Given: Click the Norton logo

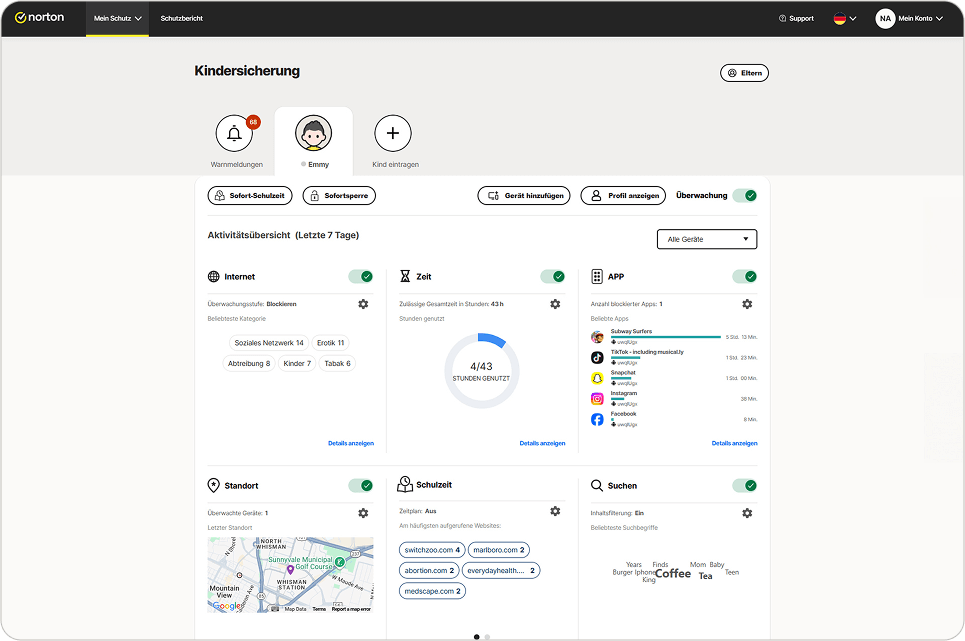Looking at the screenshot, I should click(40, 18).
